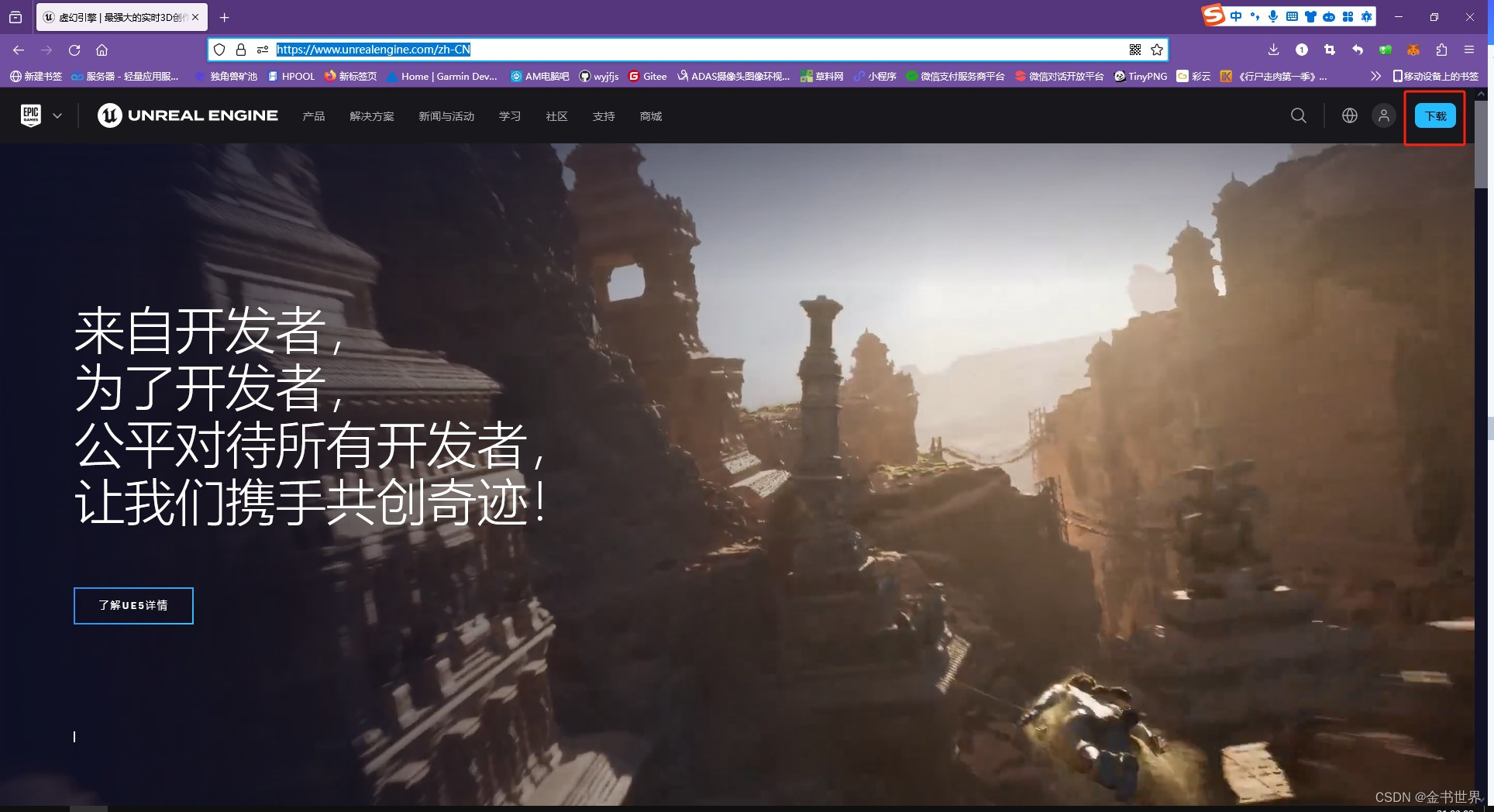Open the Unreal Engine search icon

coord(1299,115)
